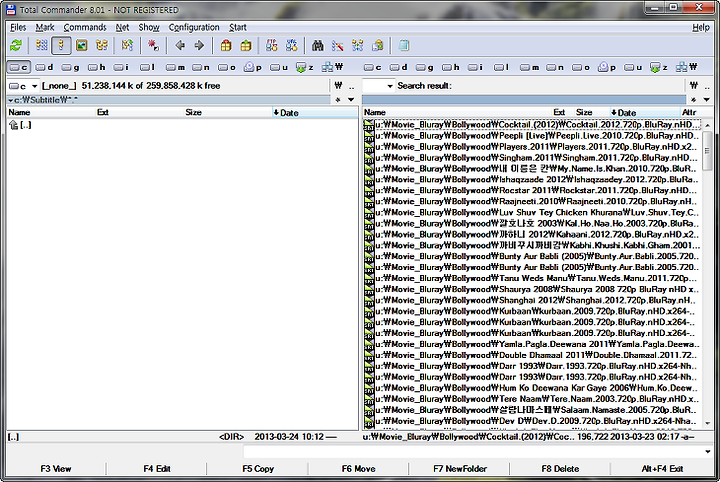
Task: Open the Help menu
Action: tap(701, 28)
